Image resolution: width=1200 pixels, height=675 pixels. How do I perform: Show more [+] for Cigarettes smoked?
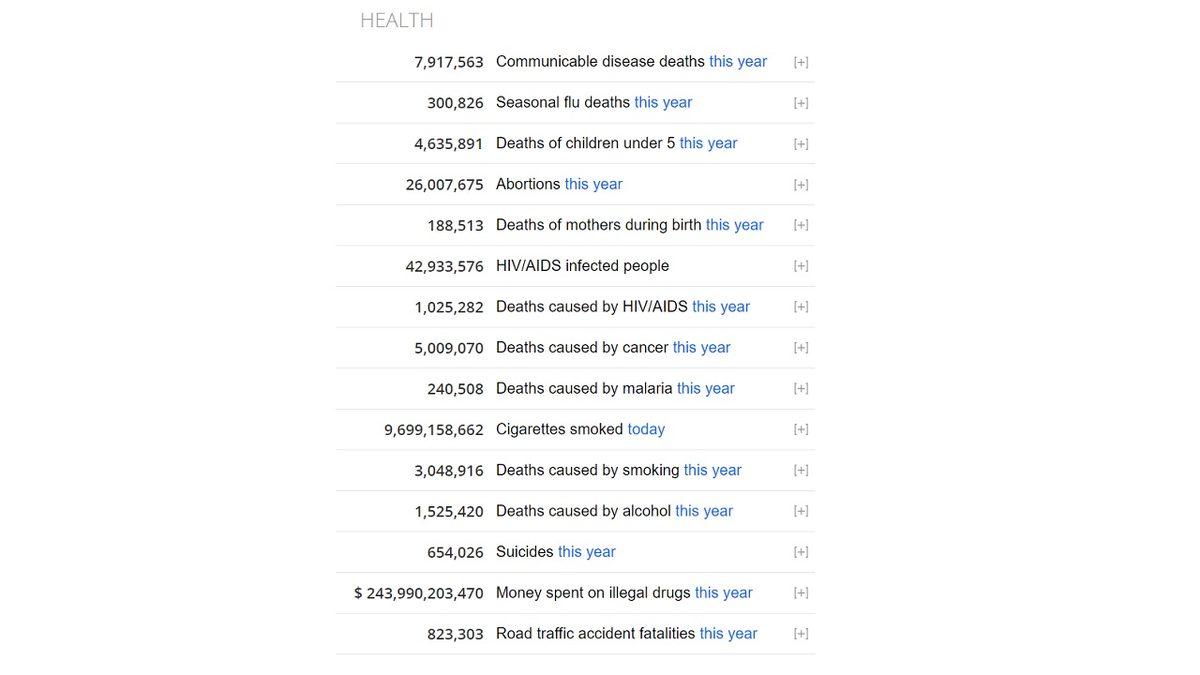click(x=801, y=430)
